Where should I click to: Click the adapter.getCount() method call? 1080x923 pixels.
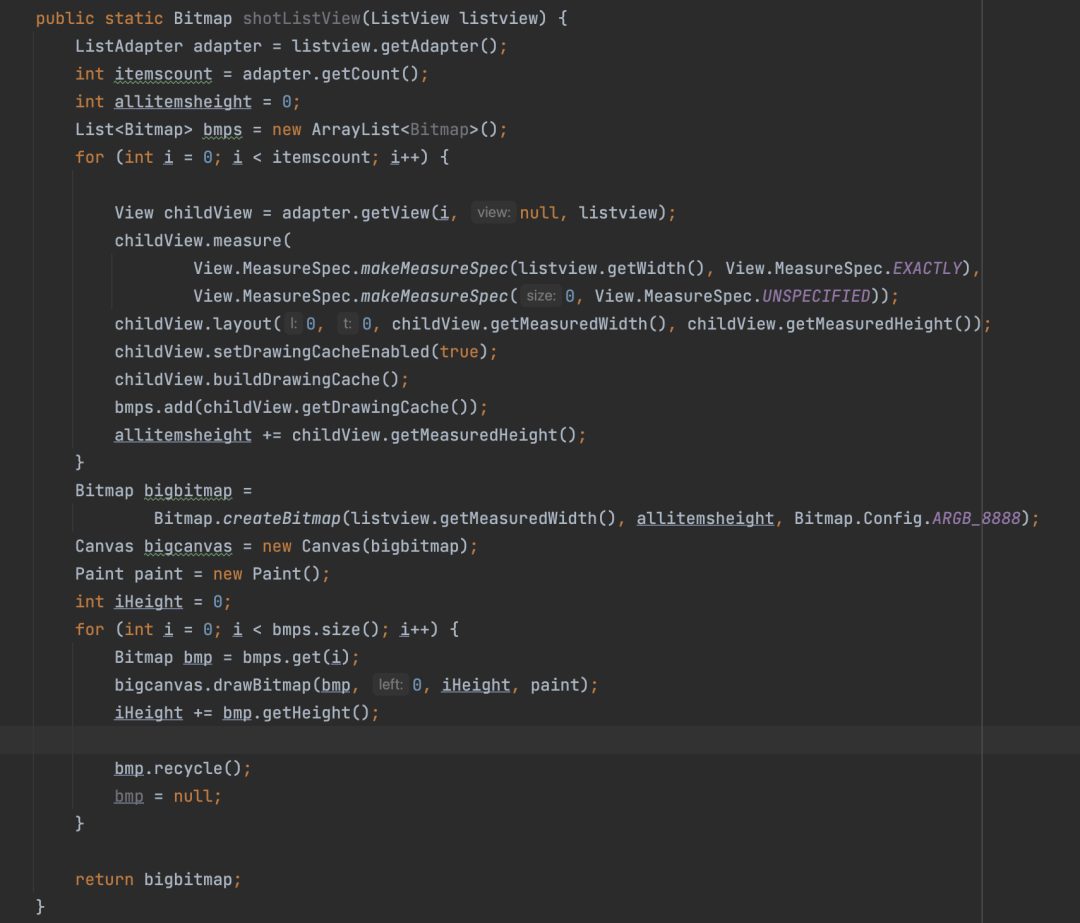pos(330,74)
